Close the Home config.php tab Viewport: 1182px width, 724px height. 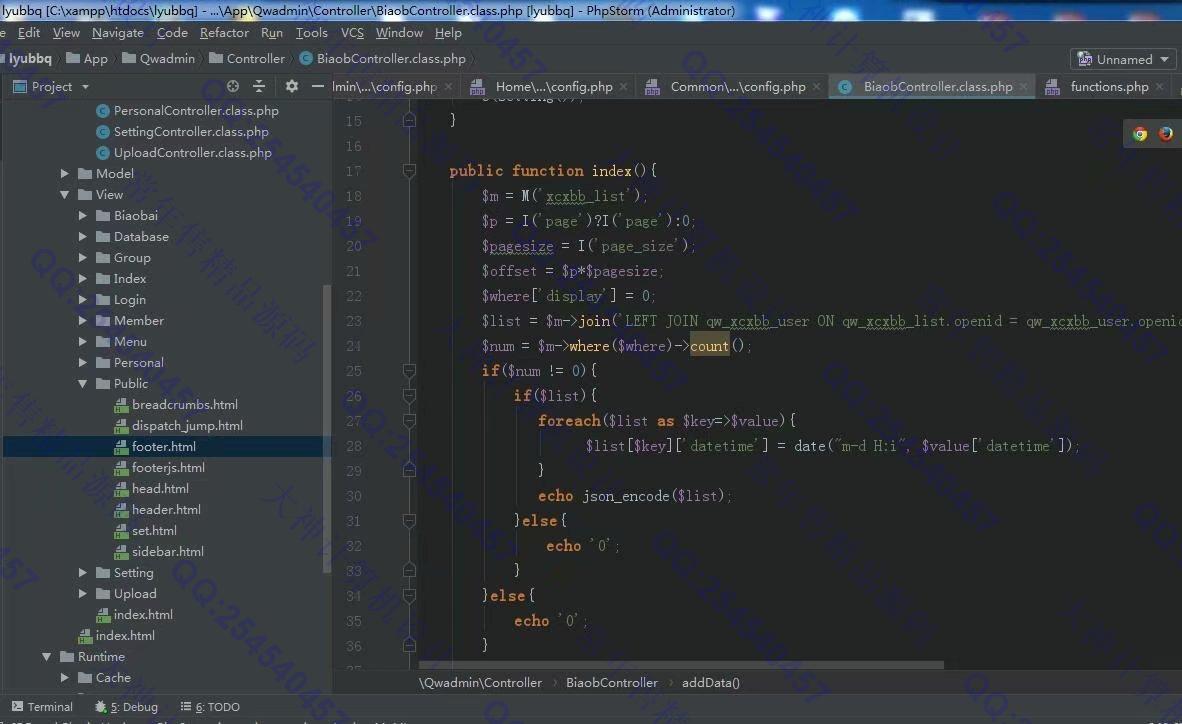click(623, 87)
